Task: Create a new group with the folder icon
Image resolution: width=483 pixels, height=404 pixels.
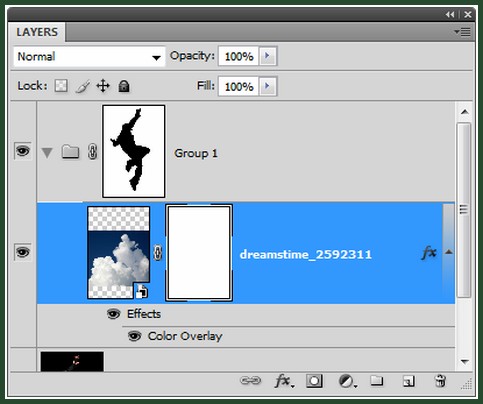Action: coord(377,380)
